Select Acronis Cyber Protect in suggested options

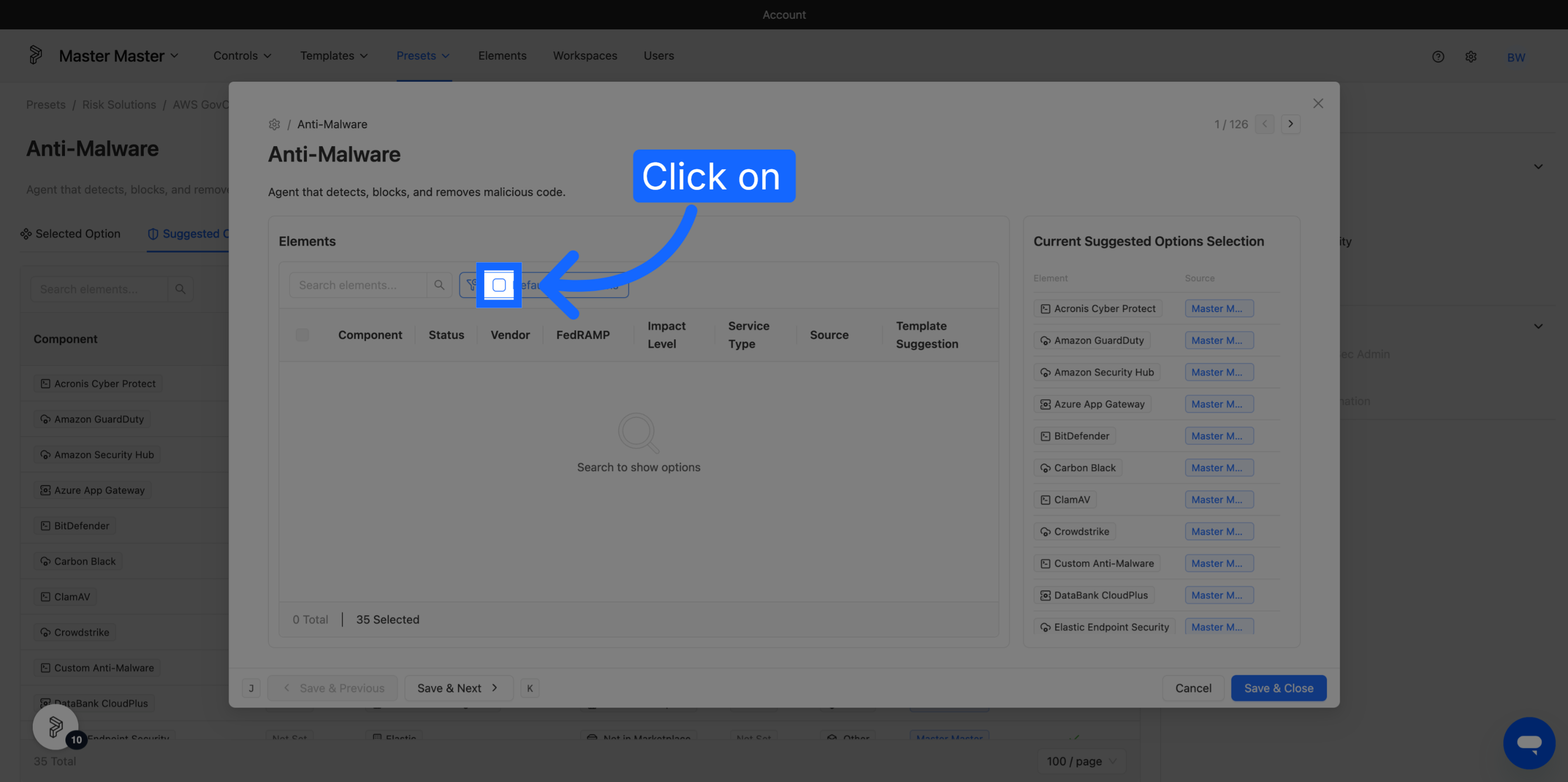pyautogui.click(x=1097, y=309)
